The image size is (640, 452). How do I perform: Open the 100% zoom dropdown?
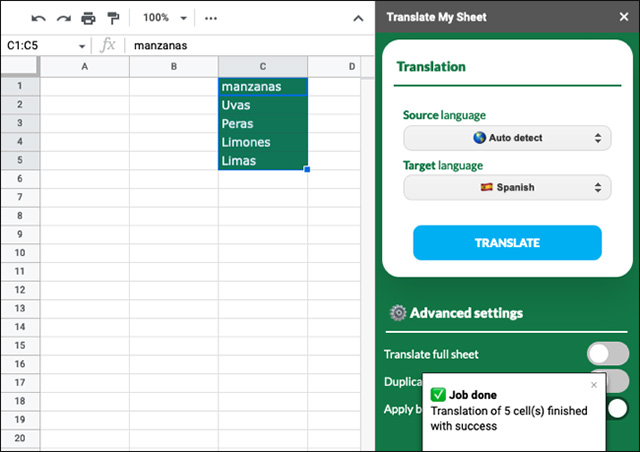point(162,18)
